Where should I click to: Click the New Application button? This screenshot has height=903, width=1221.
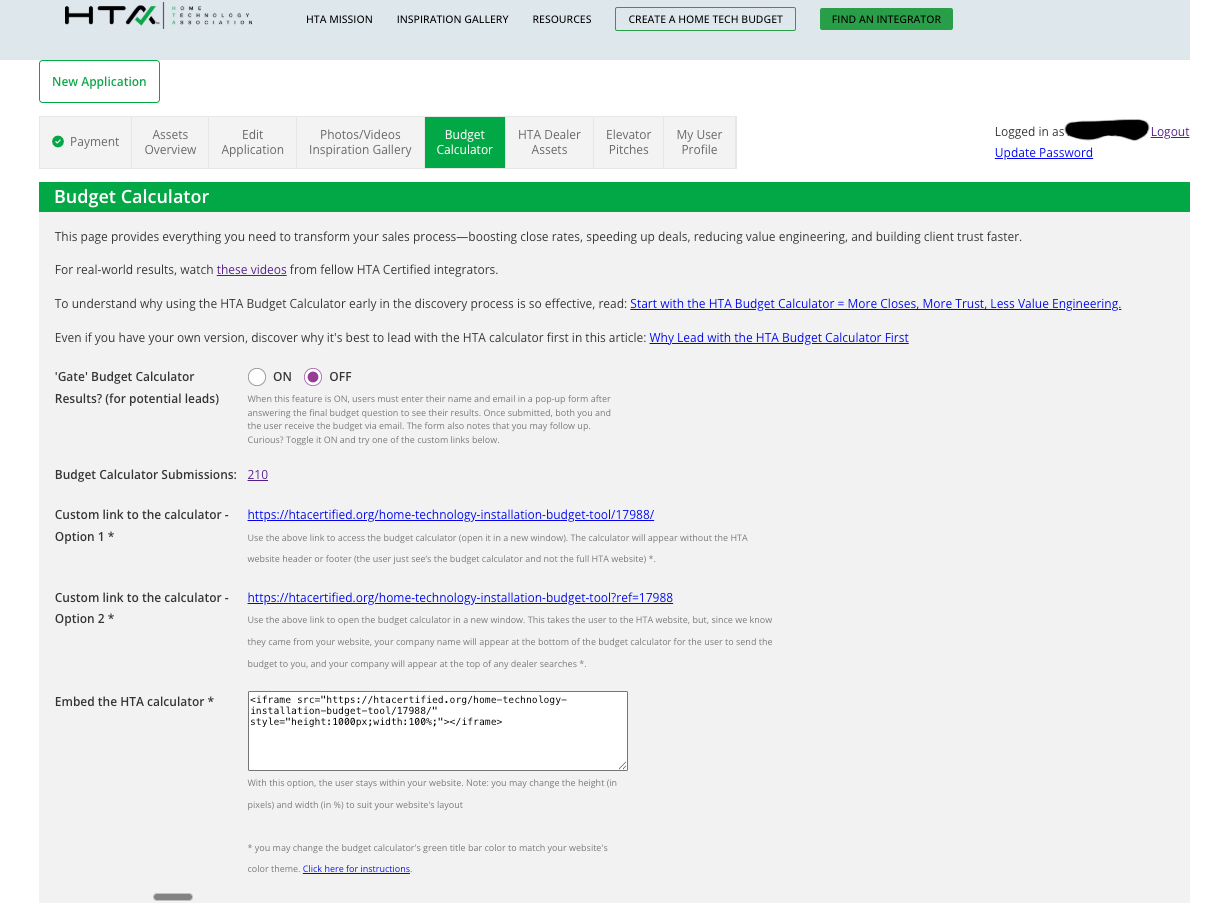(x=99, y=82)
